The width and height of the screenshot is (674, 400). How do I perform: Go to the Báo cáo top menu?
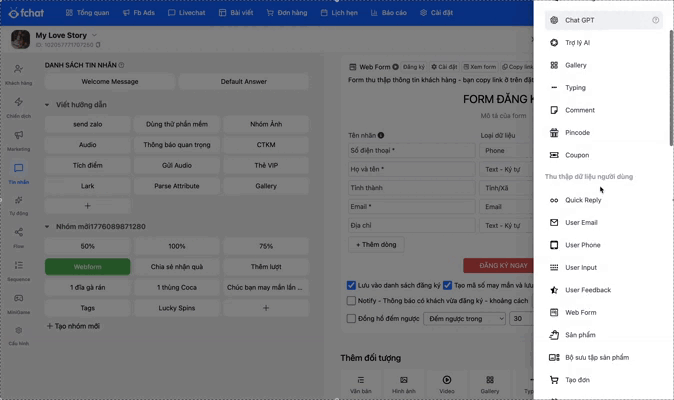[x=388, y=13]
